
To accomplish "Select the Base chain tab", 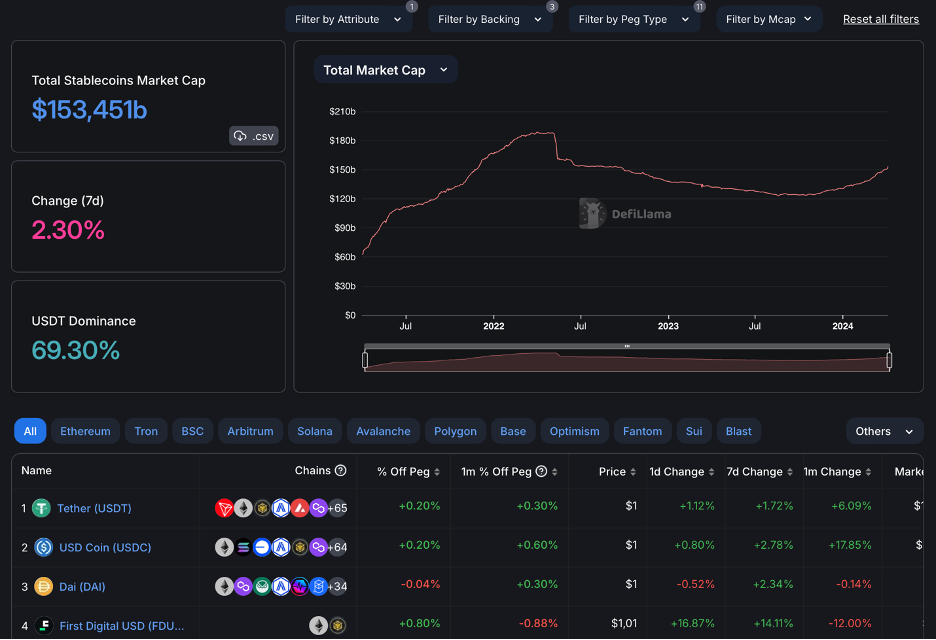I will click(x=513, y=431).
